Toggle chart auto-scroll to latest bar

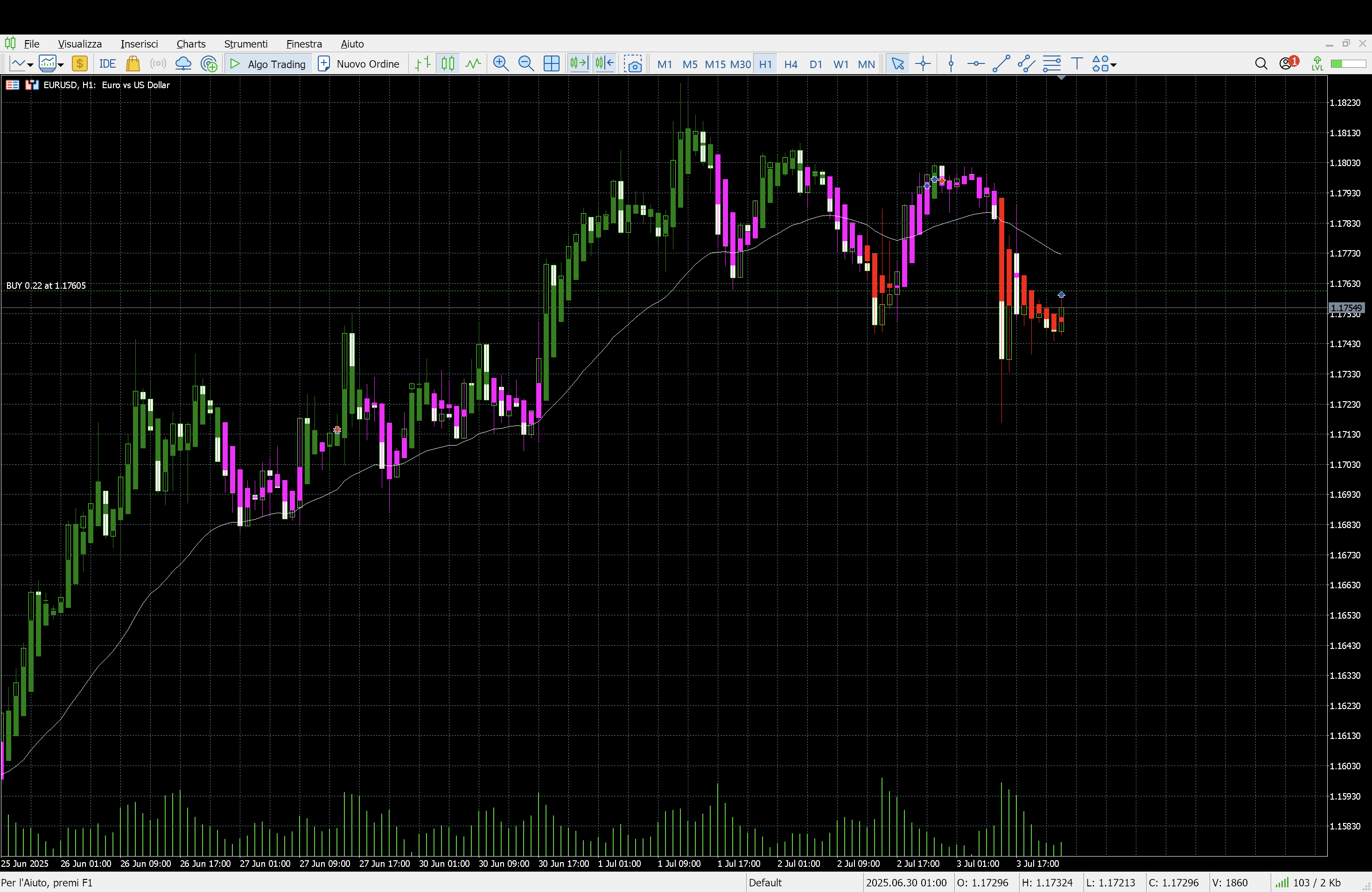point(578,64)
